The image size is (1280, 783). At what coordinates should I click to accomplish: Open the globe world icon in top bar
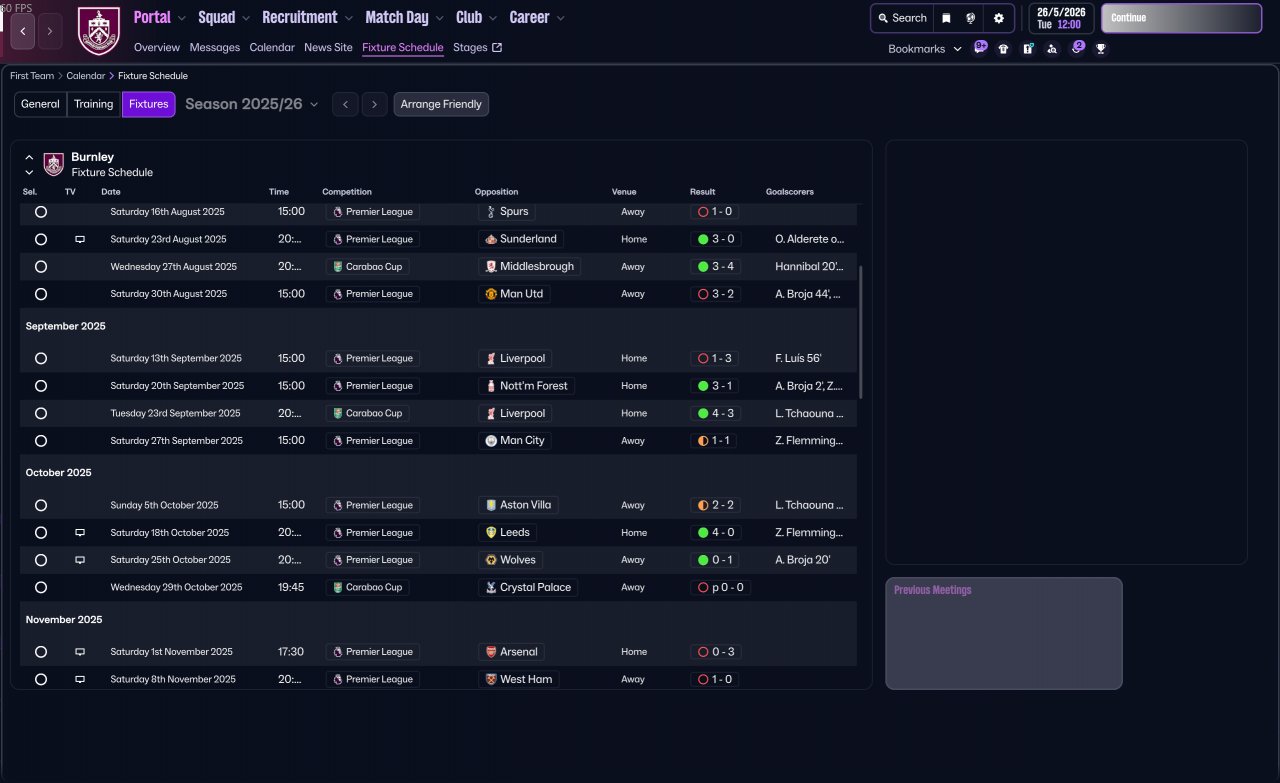coord(971,18)
